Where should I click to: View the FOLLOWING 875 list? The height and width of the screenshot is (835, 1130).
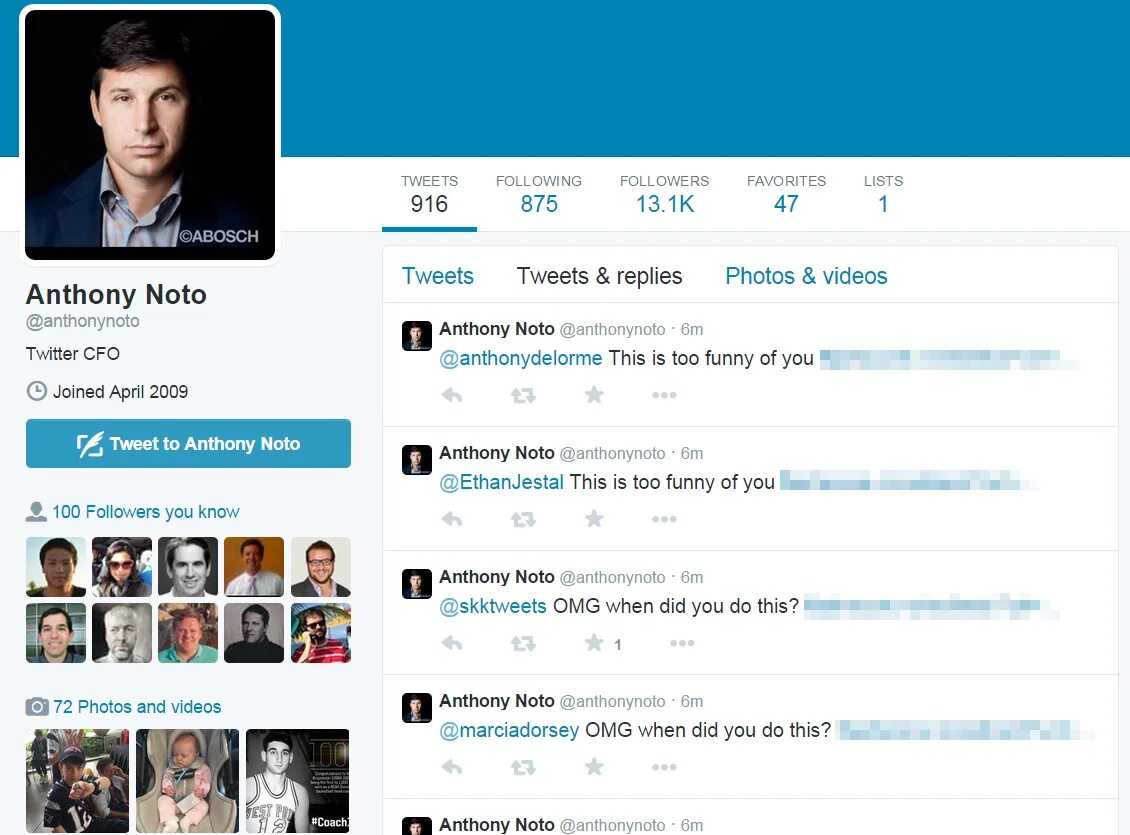(x=539, y=195)
